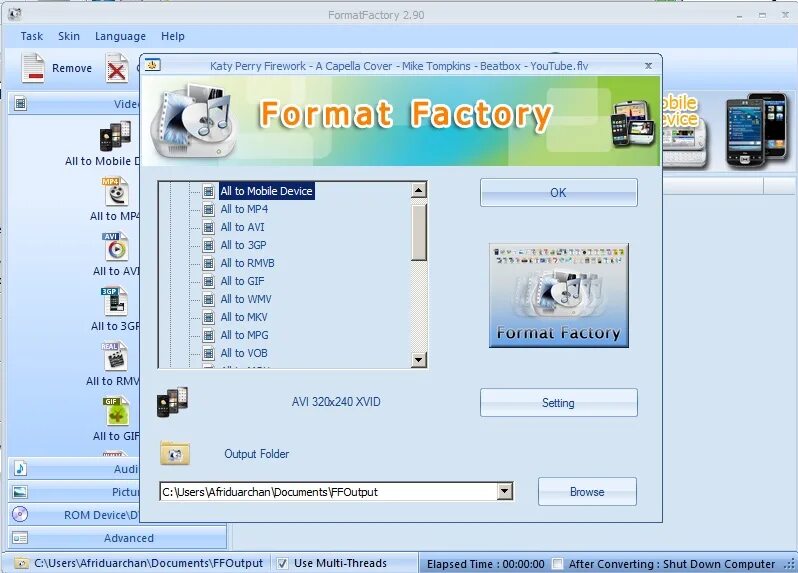Click the Elapsed Time status bar entry

click(x=486, y=564)
